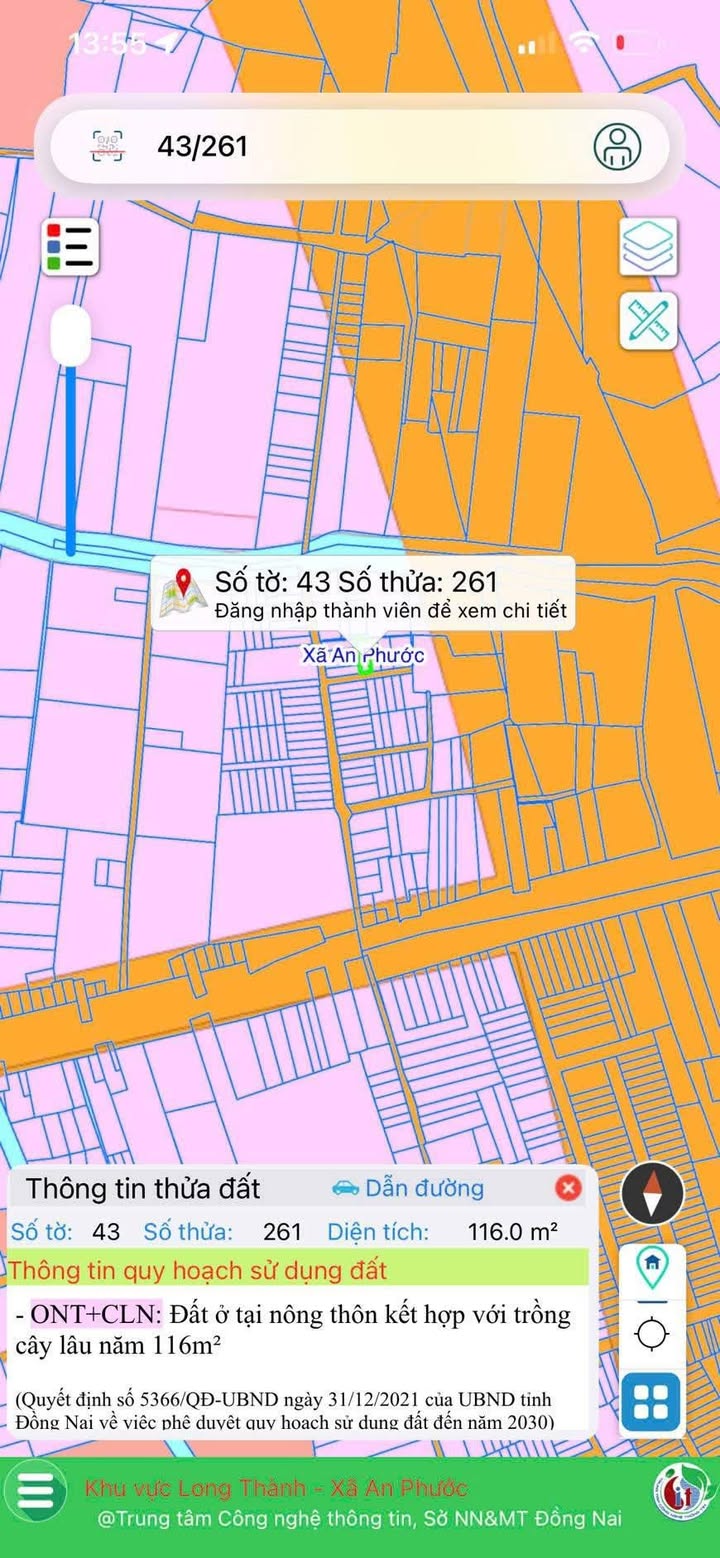The image size is (720, 1558).
Task: Close the Thông tin thửa đất panel
Action: [568, 1188]
